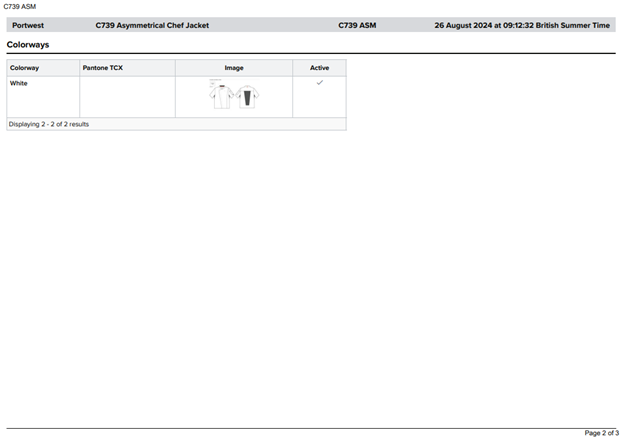Viewport: 624px width, 440px height.
Task: Open the back view jacket sketch
Action: [x=248, y=98]
